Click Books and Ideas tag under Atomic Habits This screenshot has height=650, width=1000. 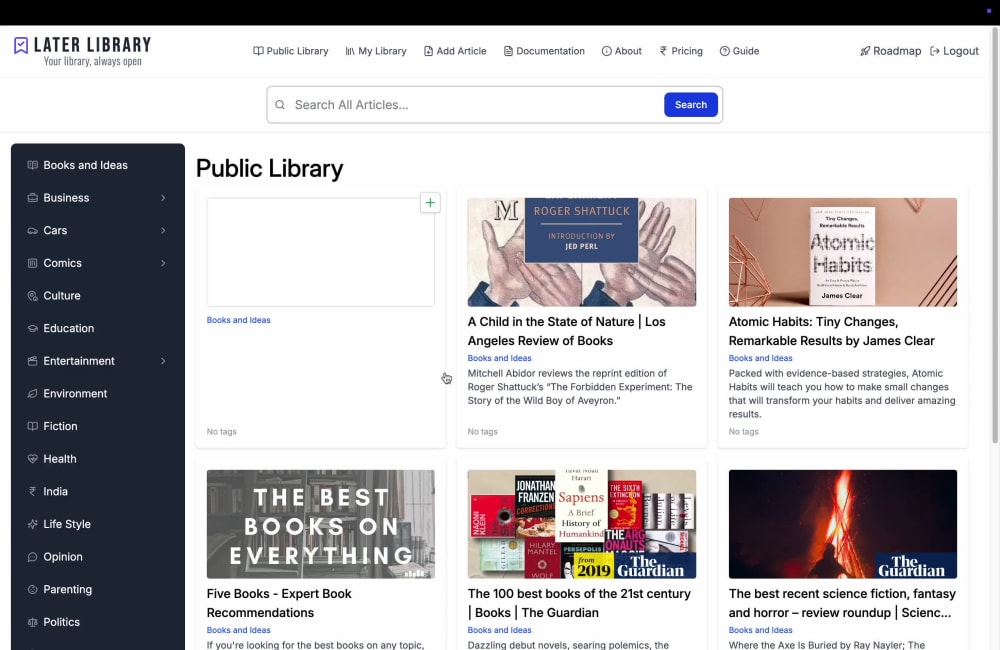tap(760, 358)
